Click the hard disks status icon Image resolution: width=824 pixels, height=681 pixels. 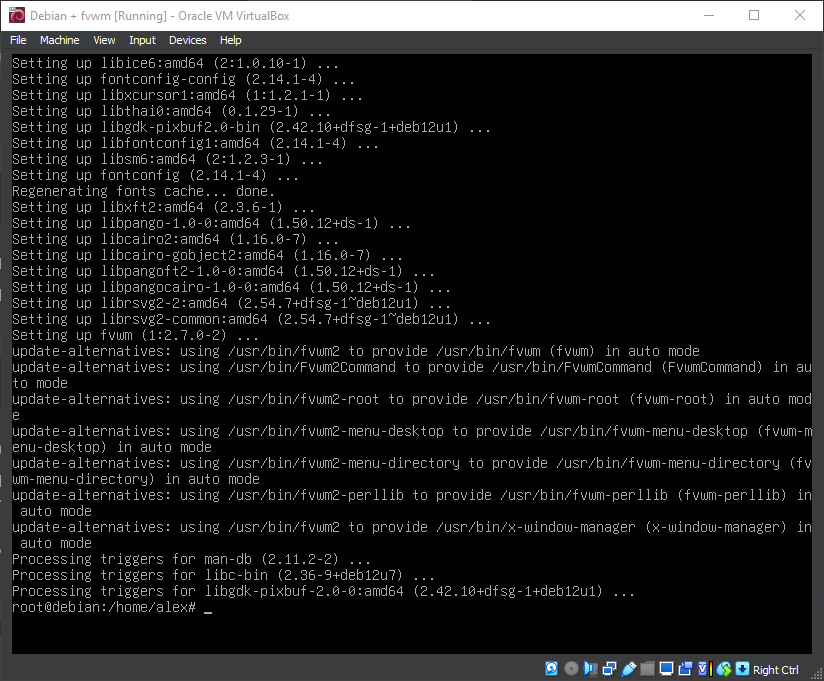pyautogui.click(x=551, y=668)
